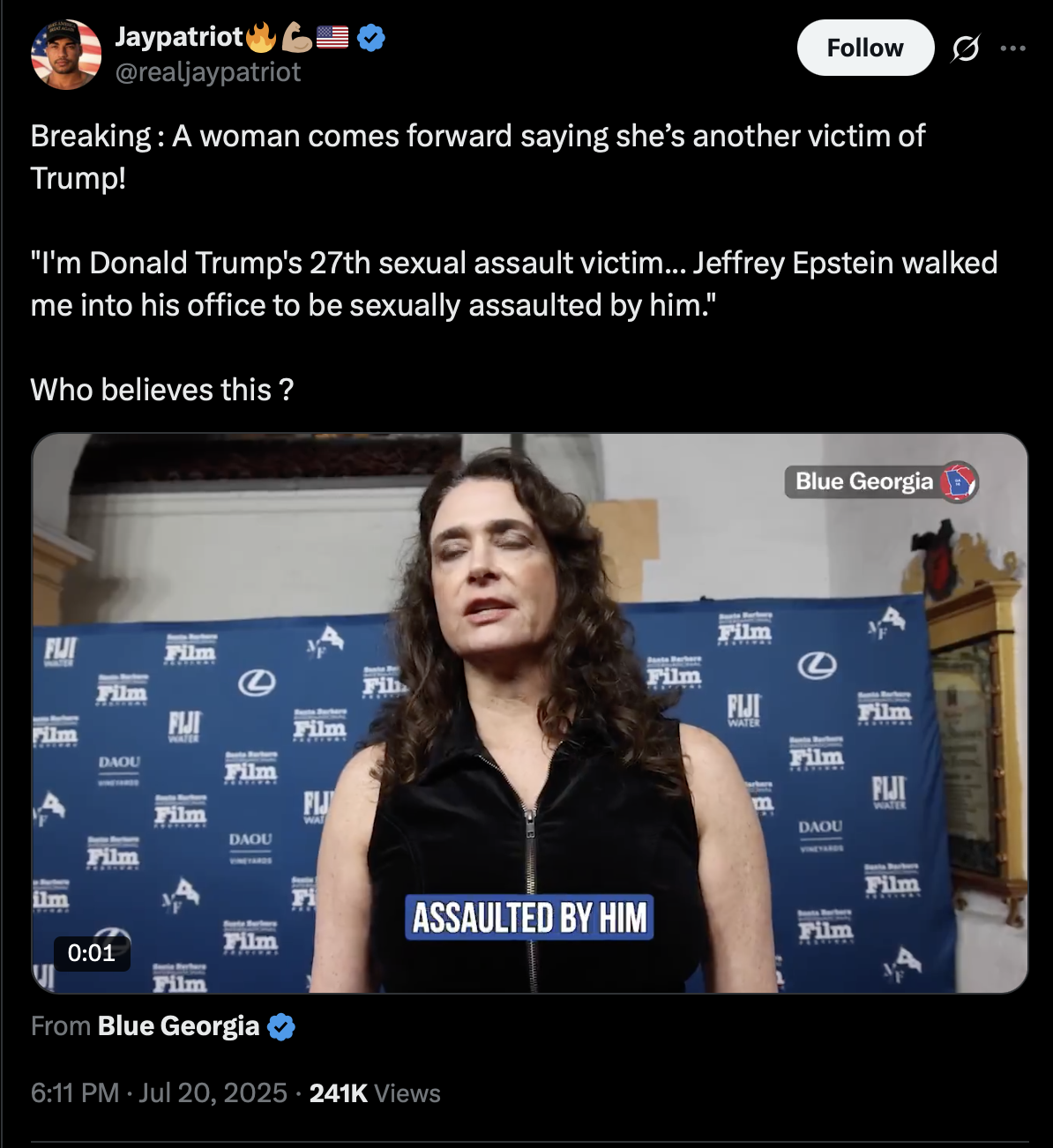Play the embedded video of the woman speaking

(x=530, y=713)
